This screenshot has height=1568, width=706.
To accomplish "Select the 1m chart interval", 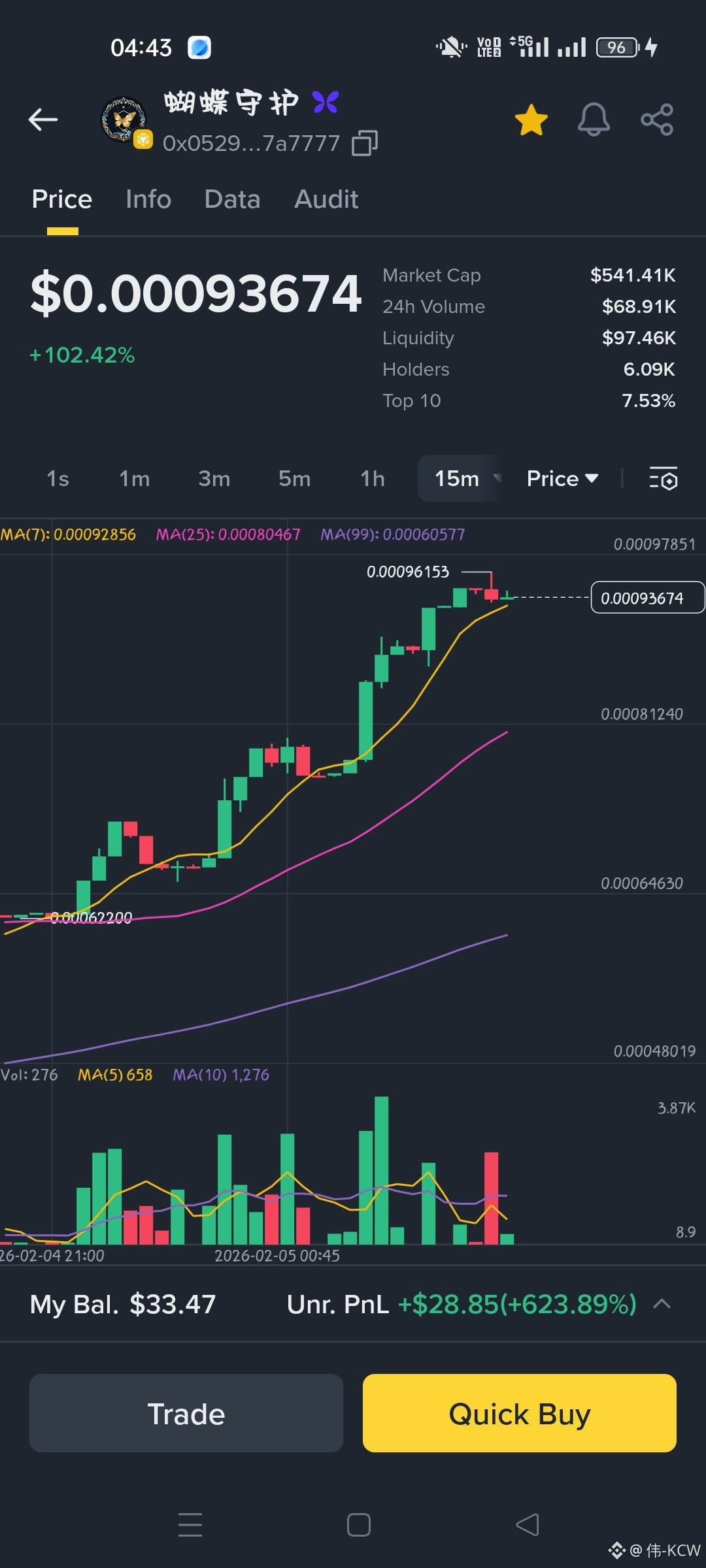I will [134, 479].
